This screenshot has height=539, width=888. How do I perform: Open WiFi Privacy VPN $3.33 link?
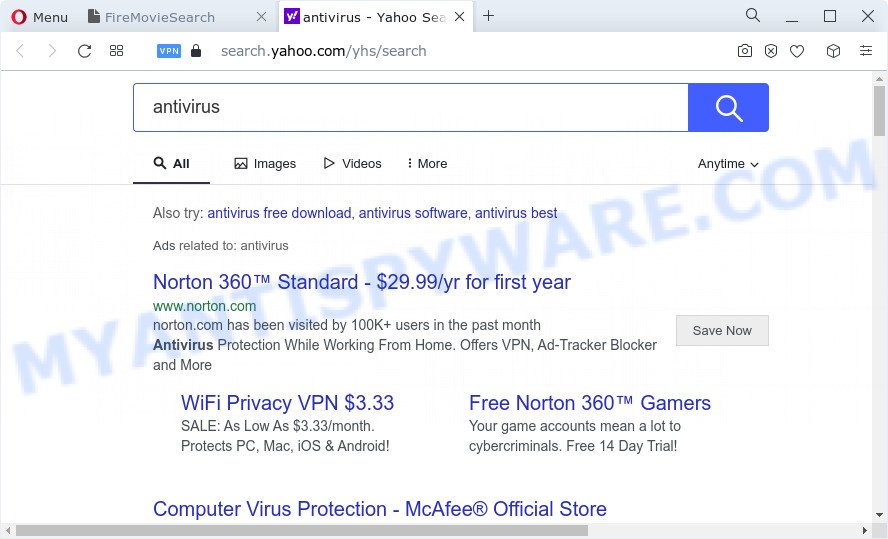[x=287, y=403]
